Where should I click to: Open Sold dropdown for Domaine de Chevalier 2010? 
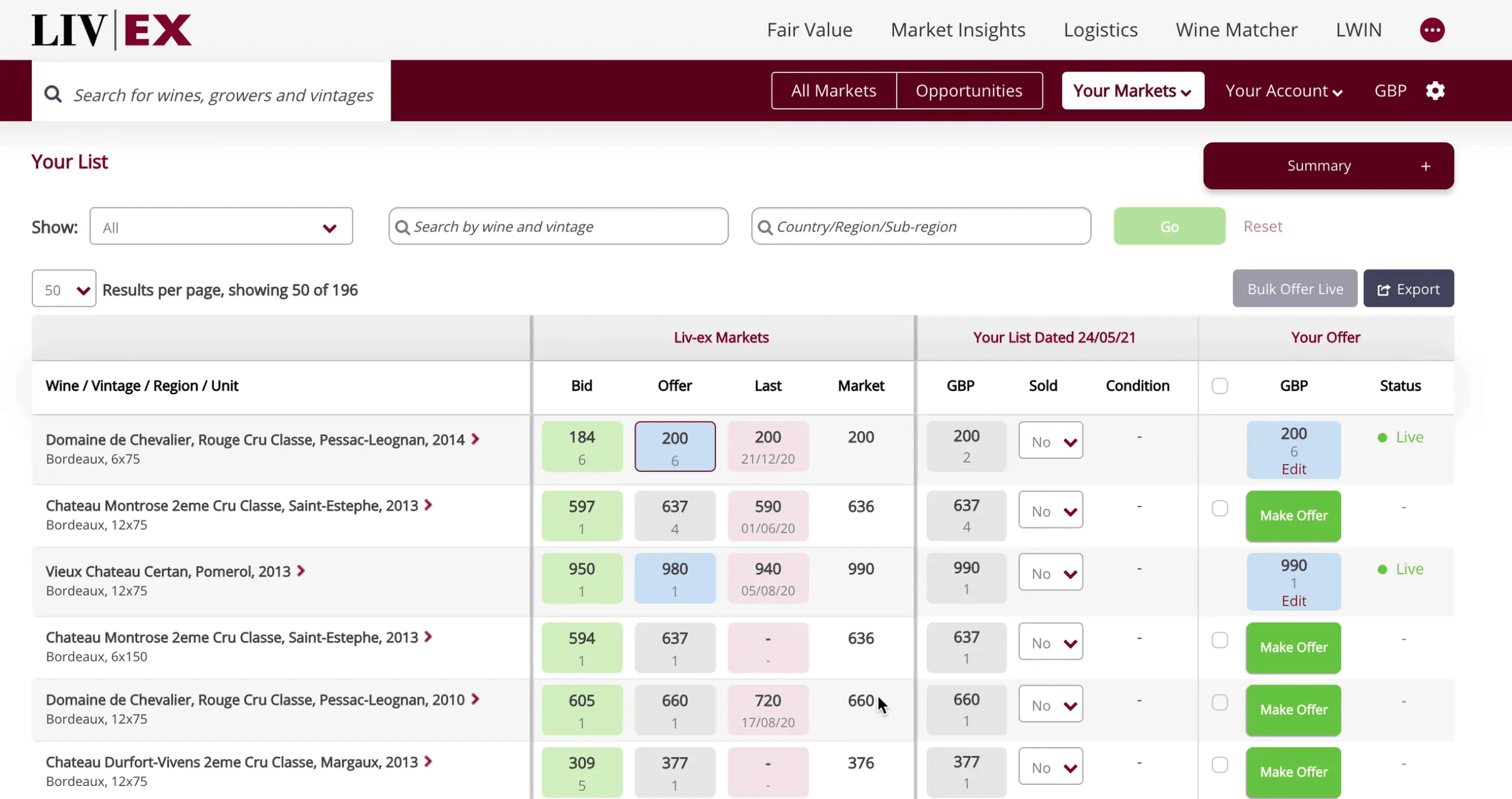(x=1050, y=703)
